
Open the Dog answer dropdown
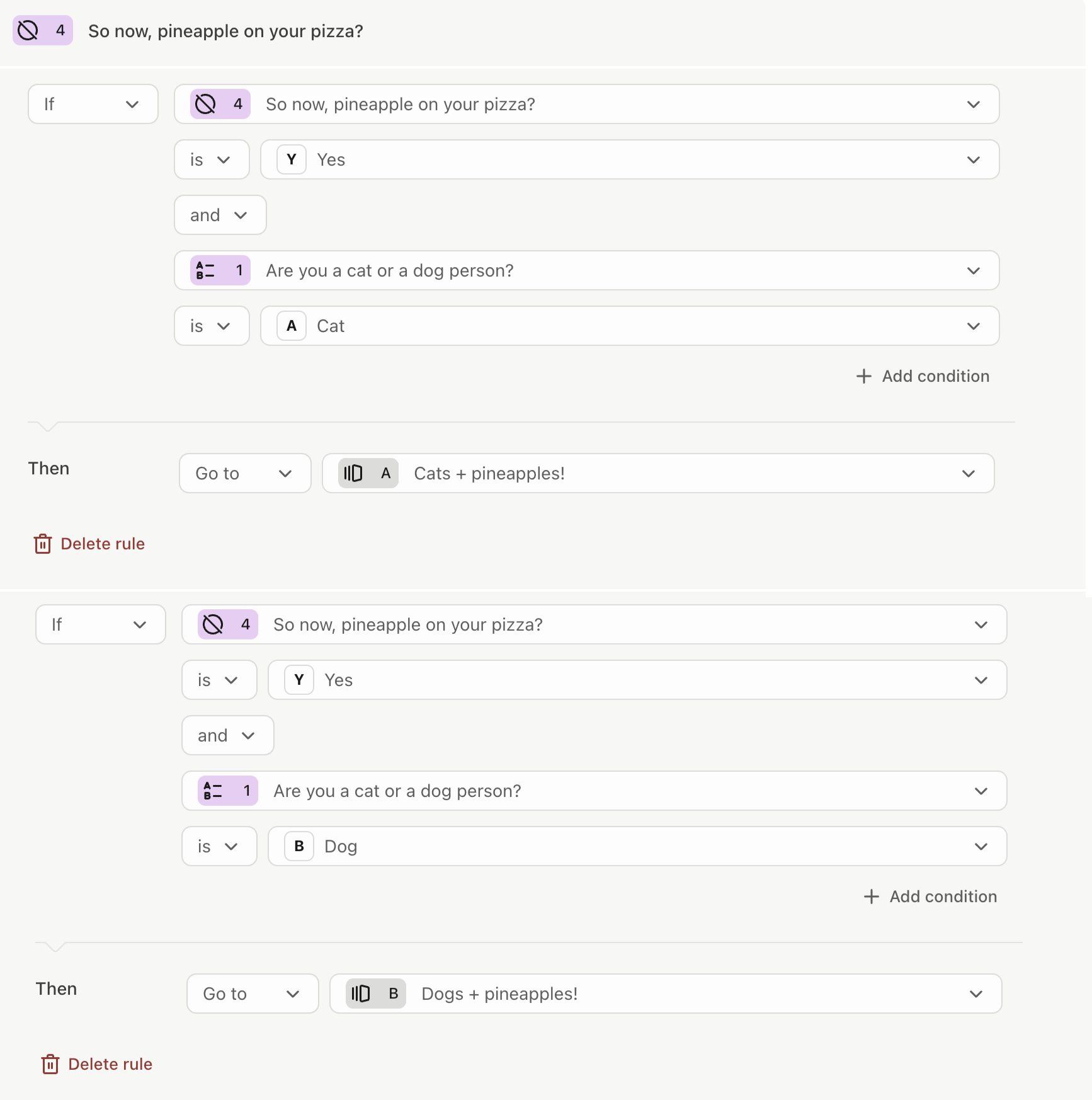pyautogui.click(x=637, y=846)
